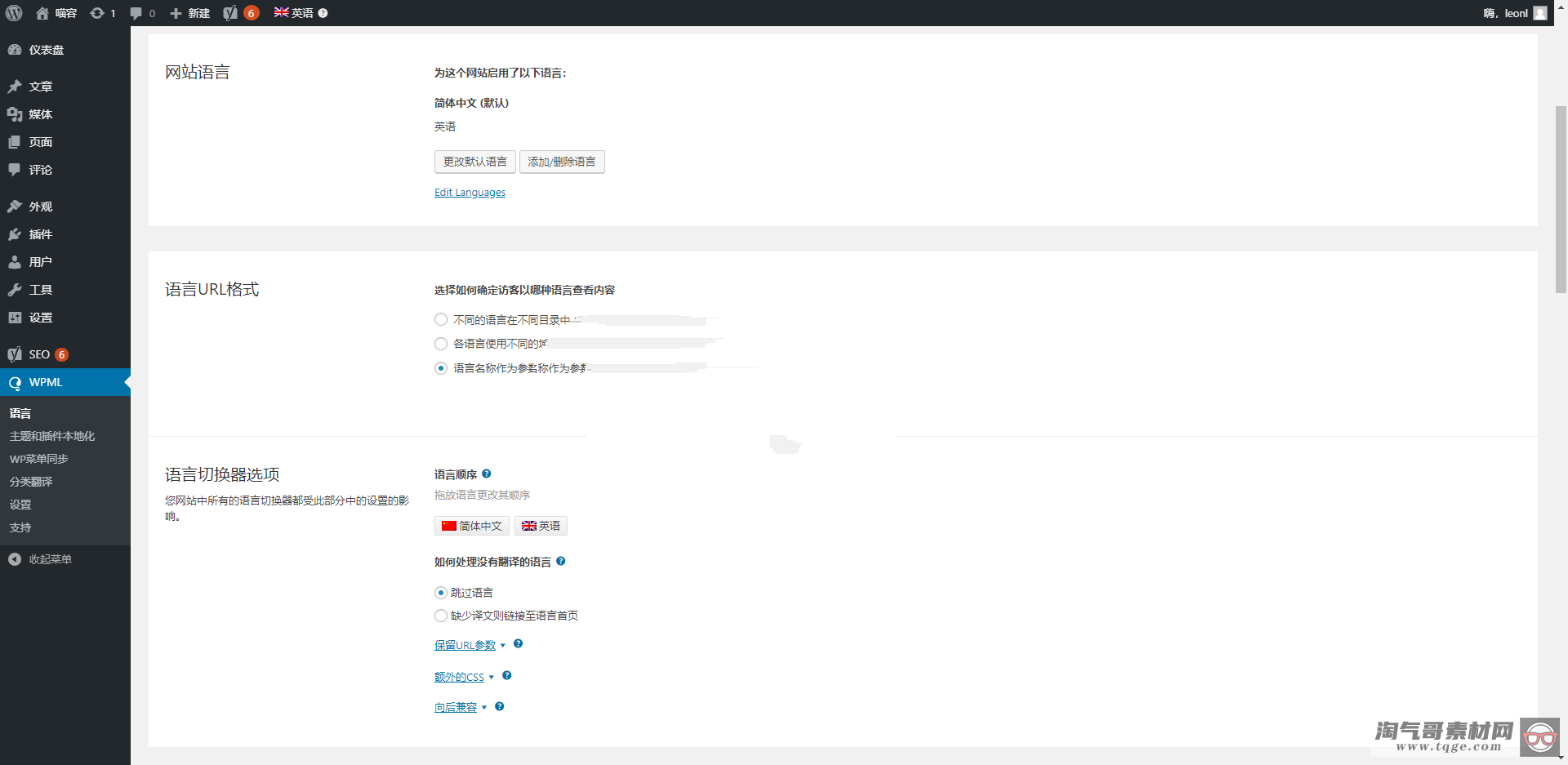1568x765 pixels.
Task: Open Users icon in sidebar
Action: 15,262
